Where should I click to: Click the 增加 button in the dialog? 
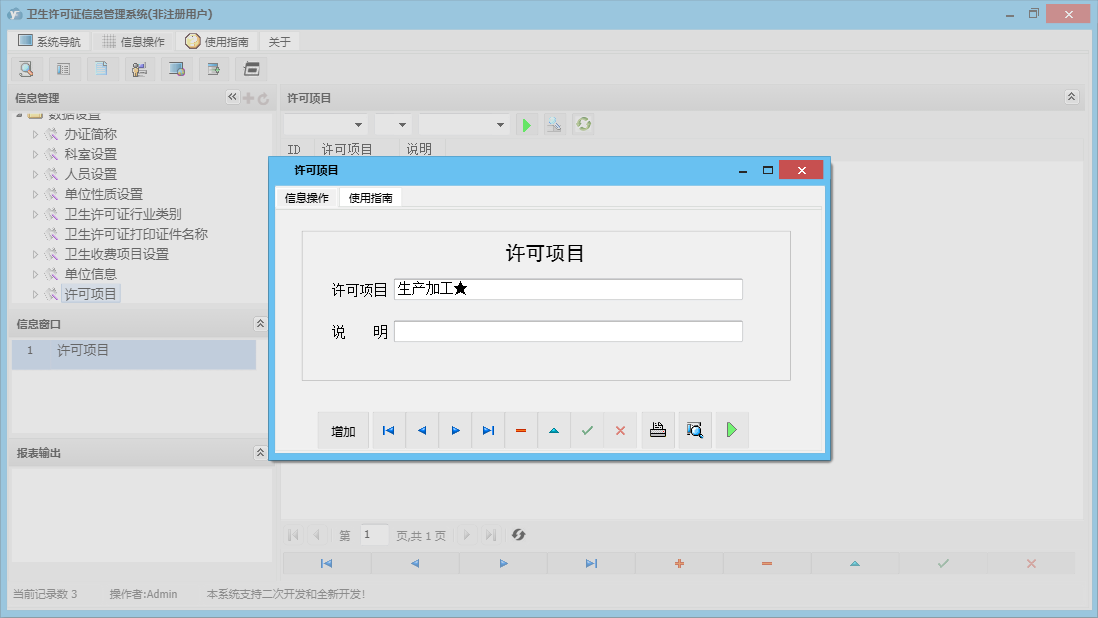pos(343,429)
